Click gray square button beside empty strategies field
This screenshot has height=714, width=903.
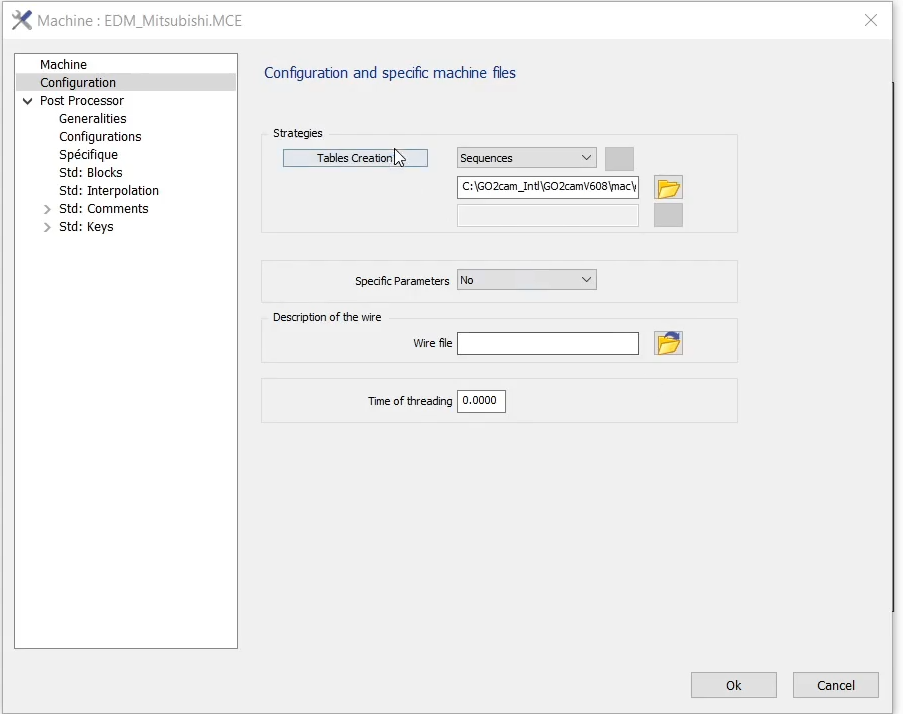tap(668, 215)
